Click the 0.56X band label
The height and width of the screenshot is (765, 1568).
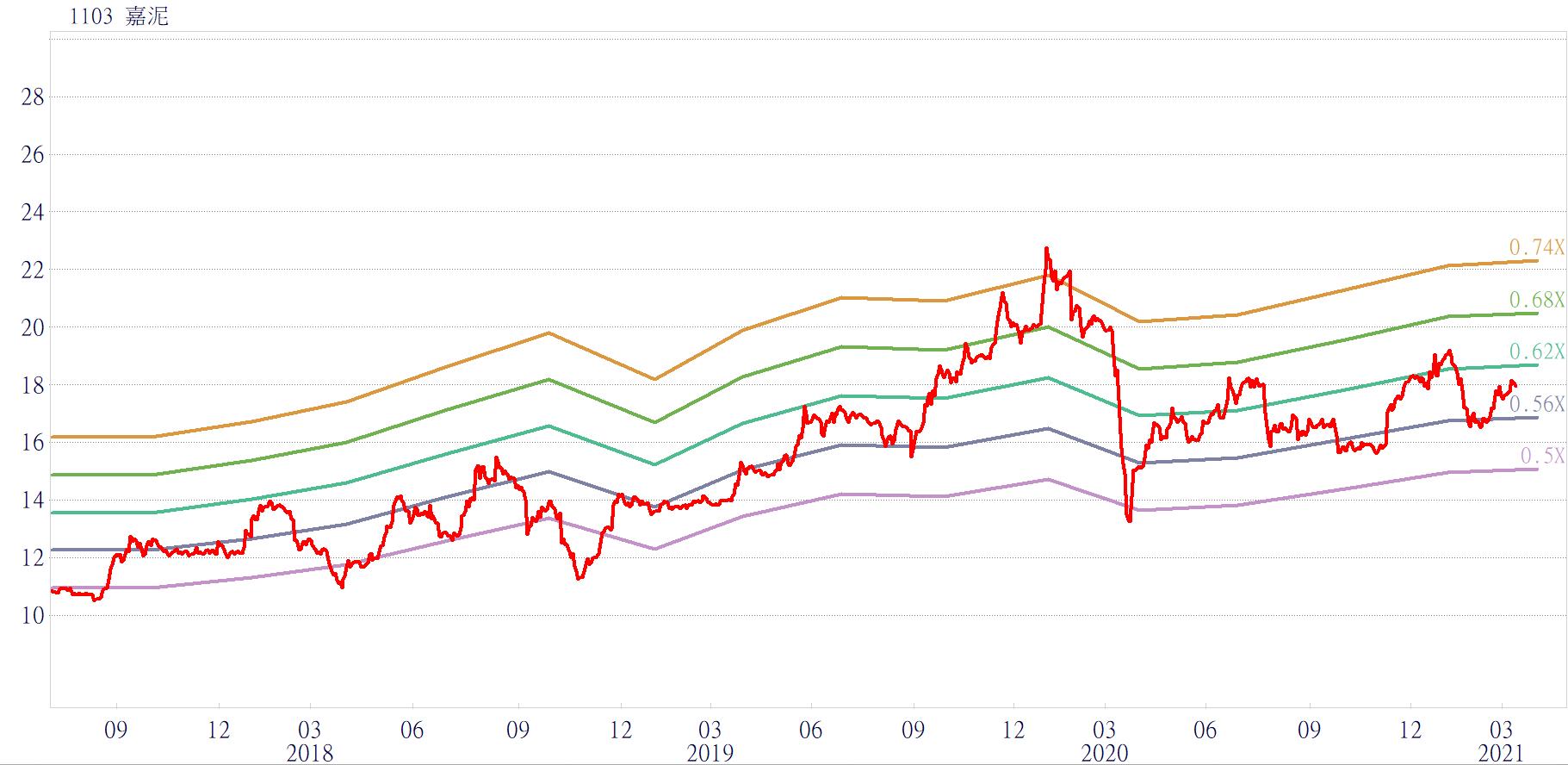(1536, 404)
